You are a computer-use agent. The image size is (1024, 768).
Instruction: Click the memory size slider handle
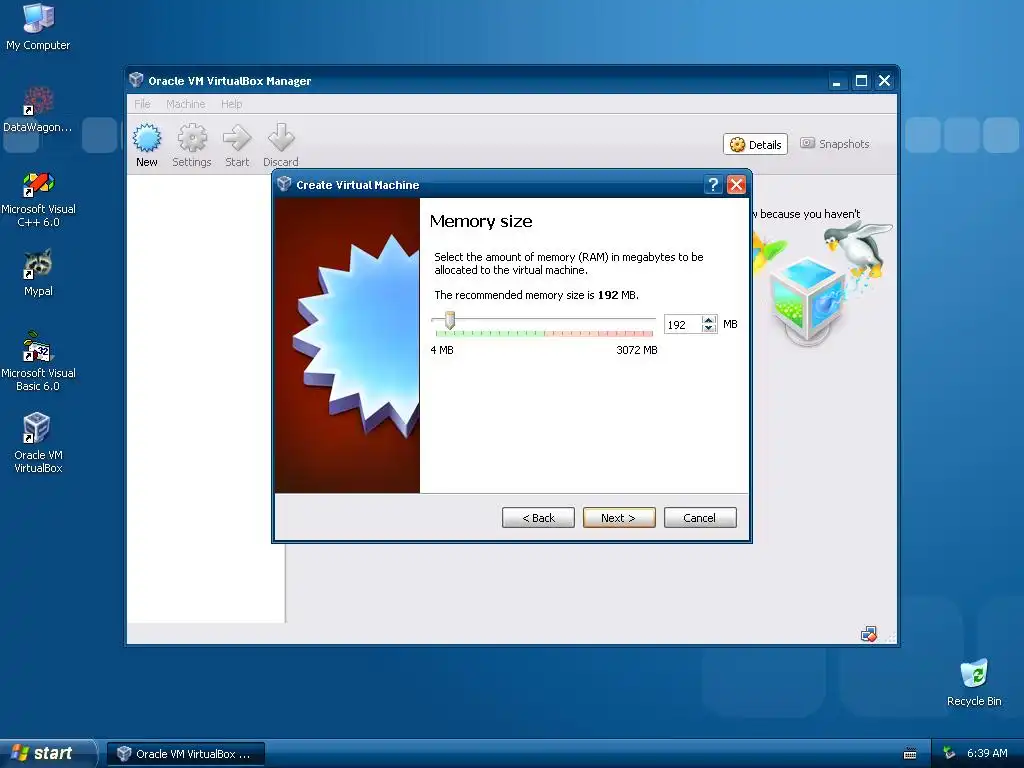pyautogui.click(x=449, y=320)
